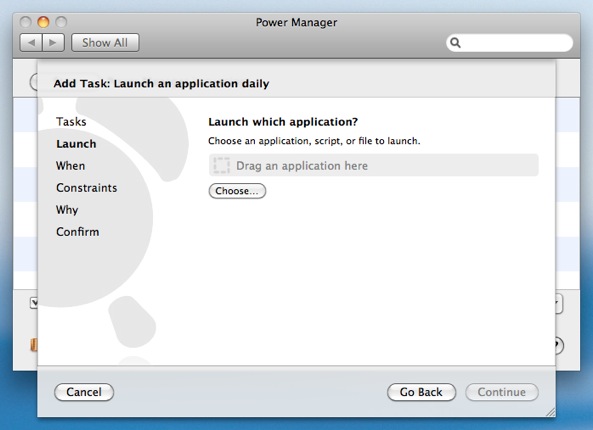Click the 'Launch which application?' heading
Viewport: 593px width, 430px height.
pyautogui.click(x=283, y=122)
